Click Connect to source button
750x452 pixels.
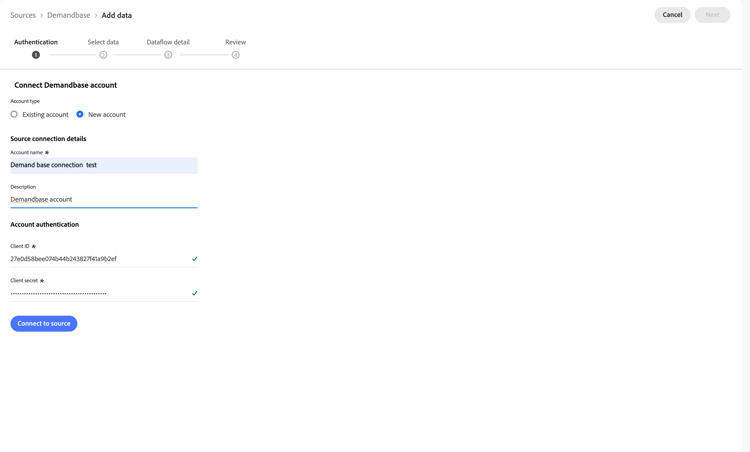pyautogui.click(x=44, y=323)
